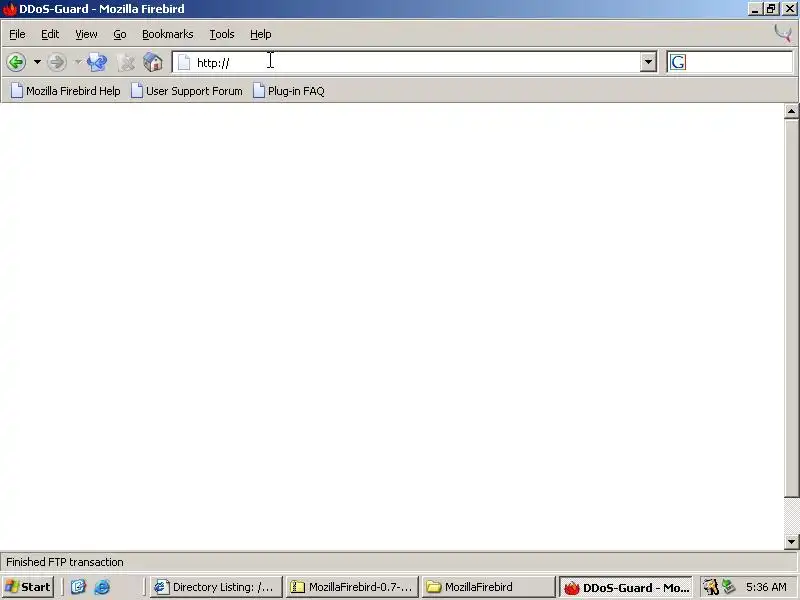Open the User Support Forum bookmark
This screenshot has width=800, height=600.
(187, 91)
